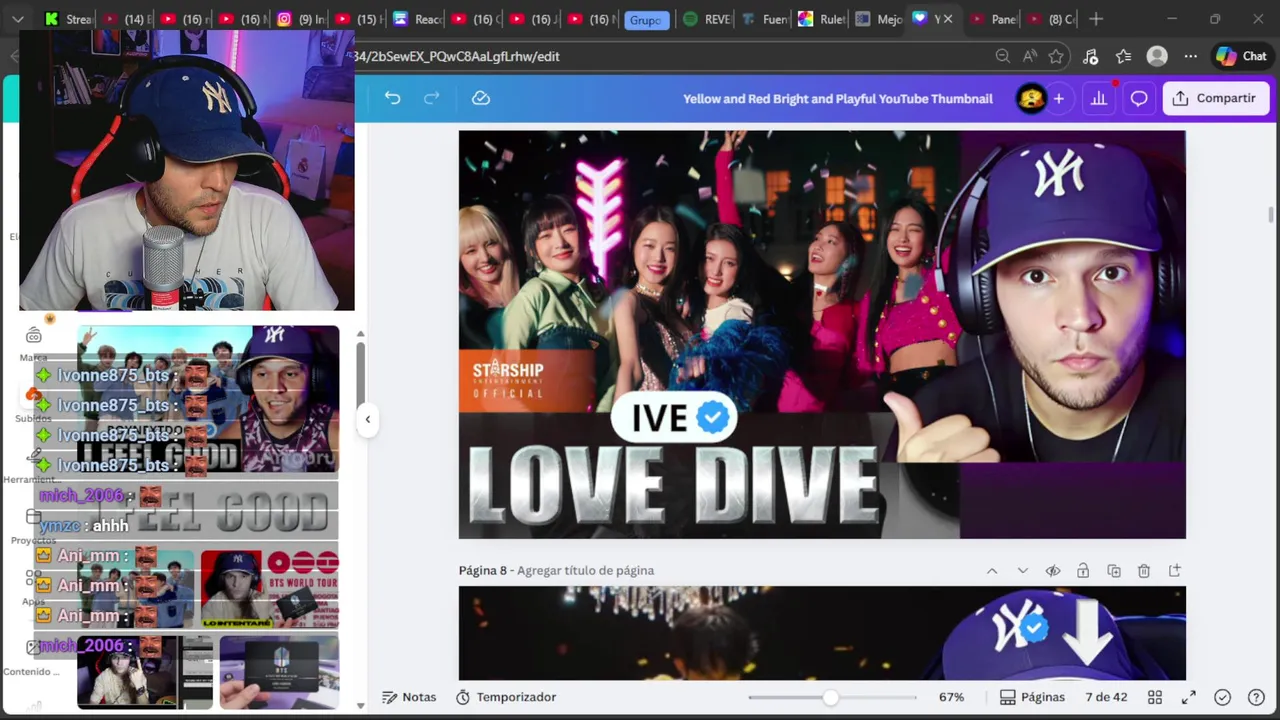The image size is (1280, 720).
Task: Open read aloud icon in address bar
Action: point(1030,57)
